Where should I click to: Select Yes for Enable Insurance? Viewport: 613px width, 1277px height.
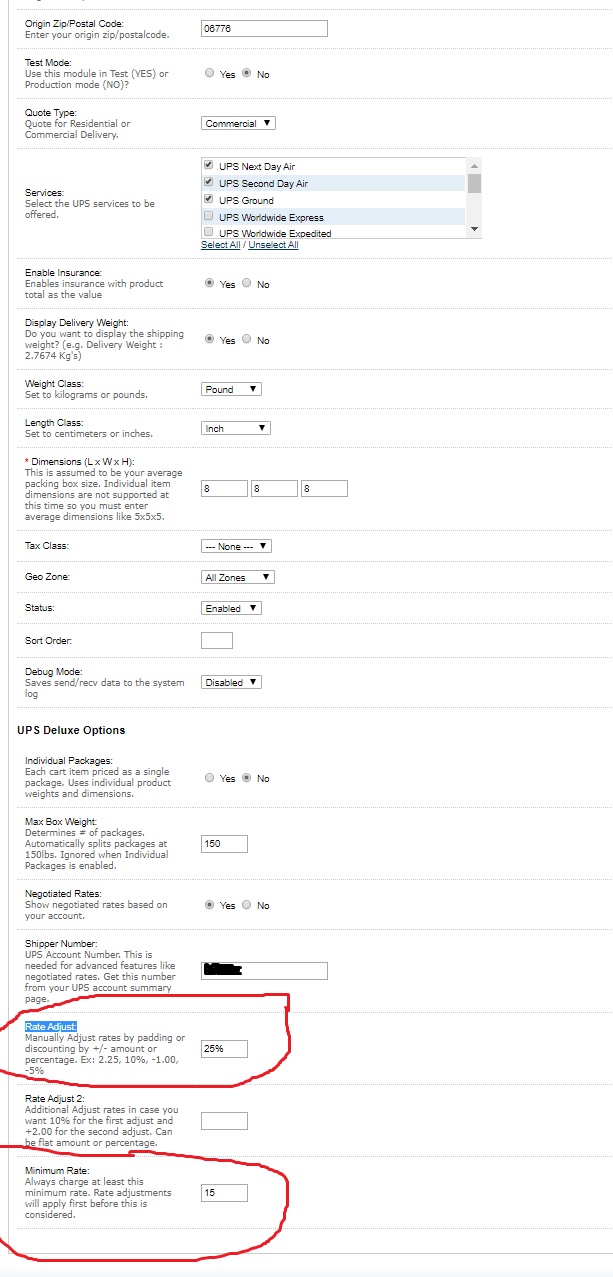pos(209,283)
